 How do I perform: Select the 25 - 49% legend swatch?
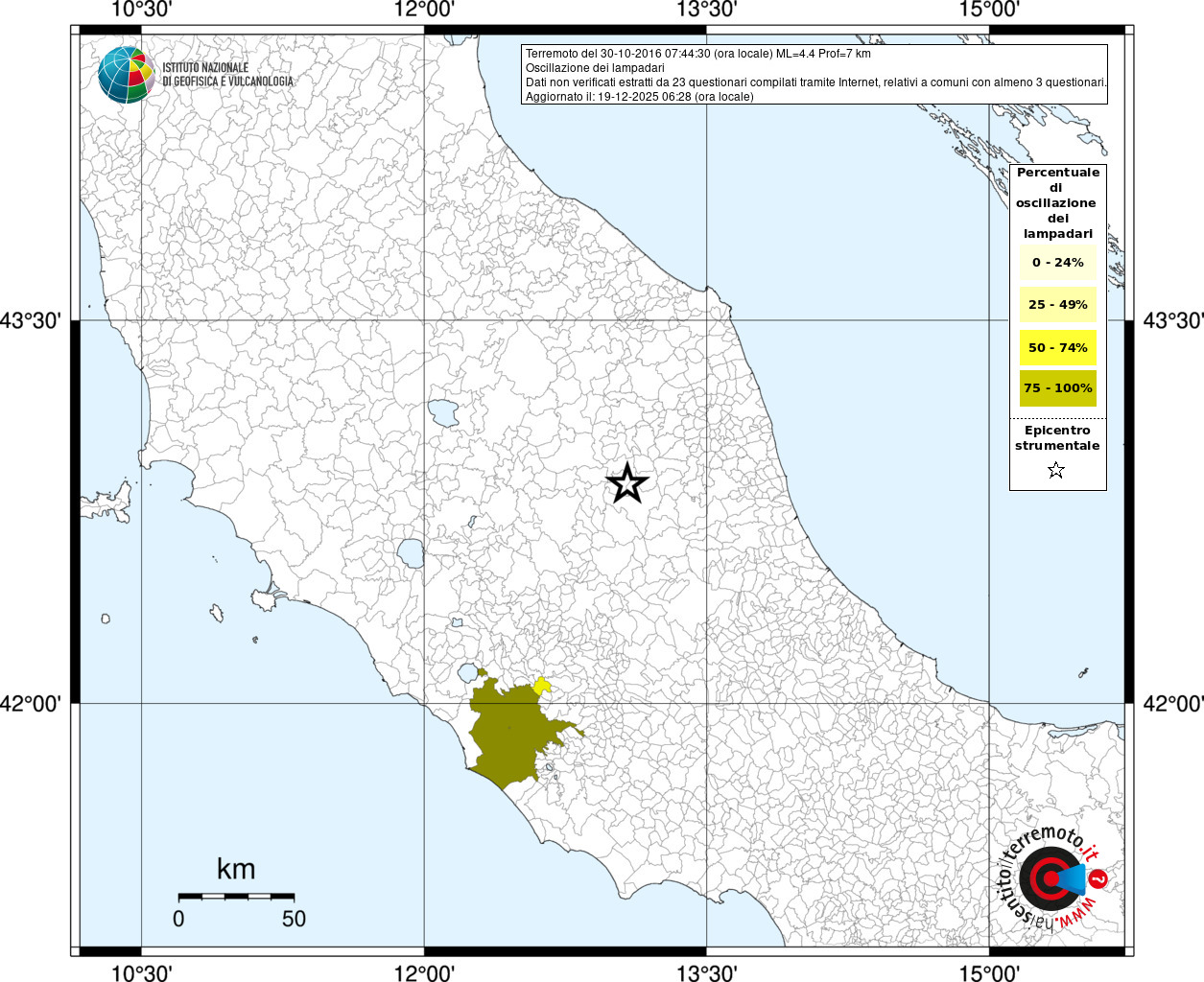tap(1058, 305)
